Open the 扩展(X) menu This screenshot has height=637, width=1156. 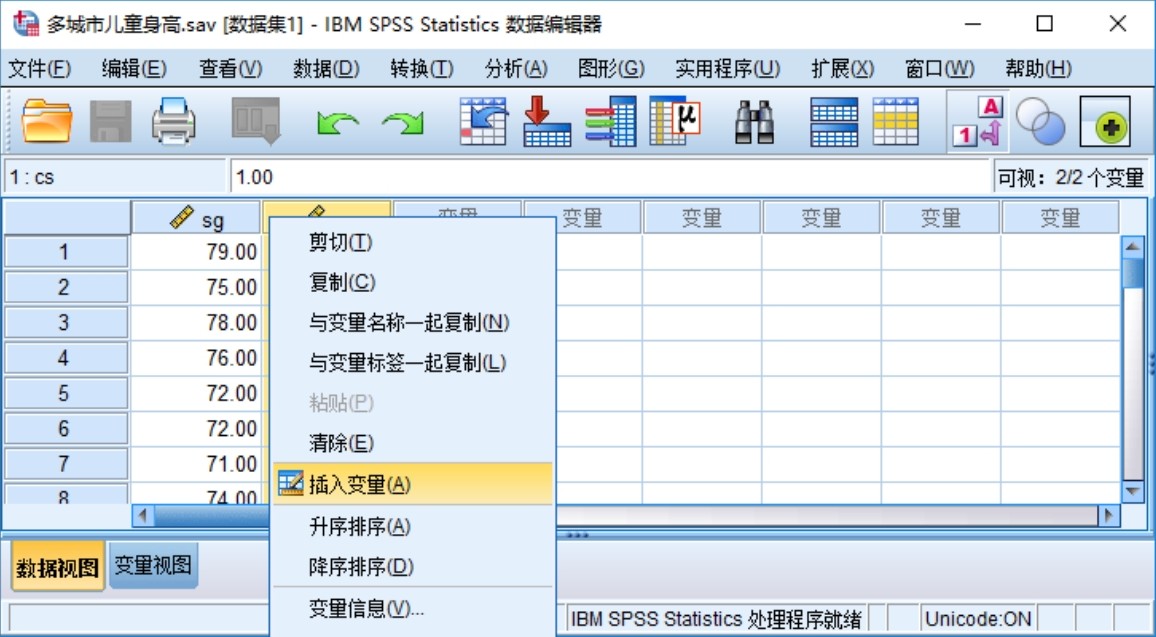click(x=843, y=69)
